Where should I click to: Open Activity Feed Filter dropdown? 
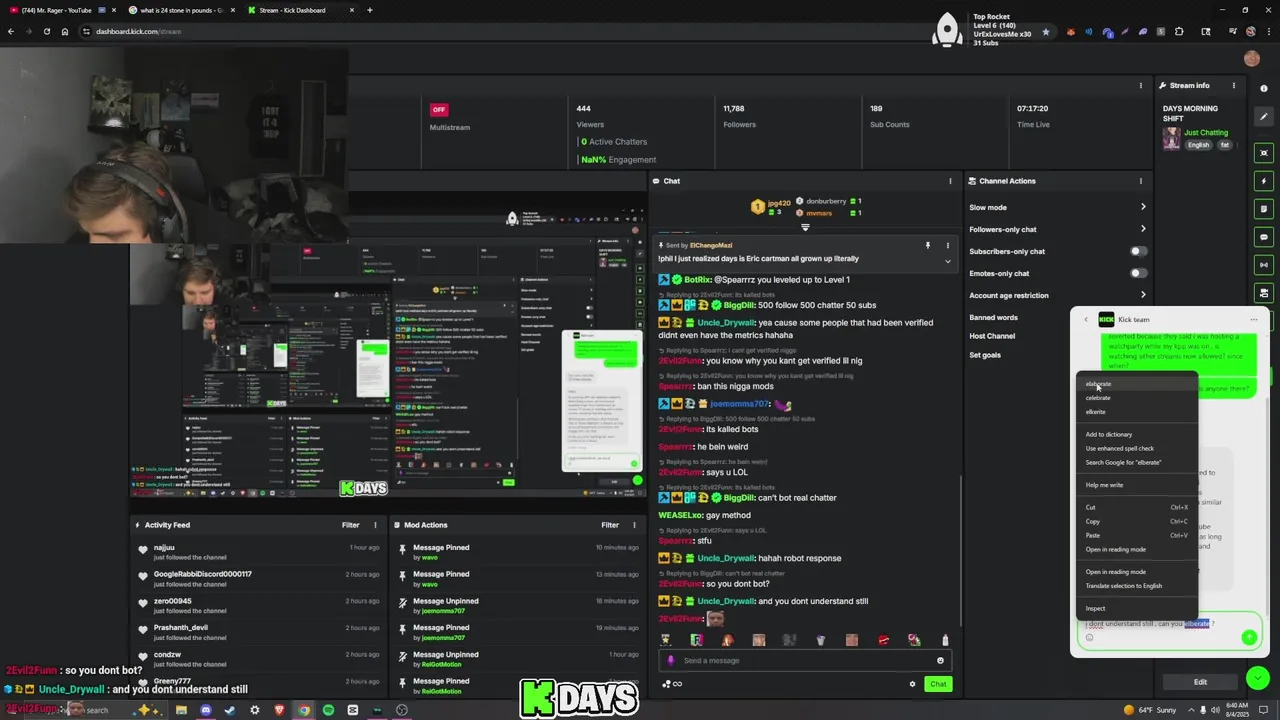[x=350, y=525]
